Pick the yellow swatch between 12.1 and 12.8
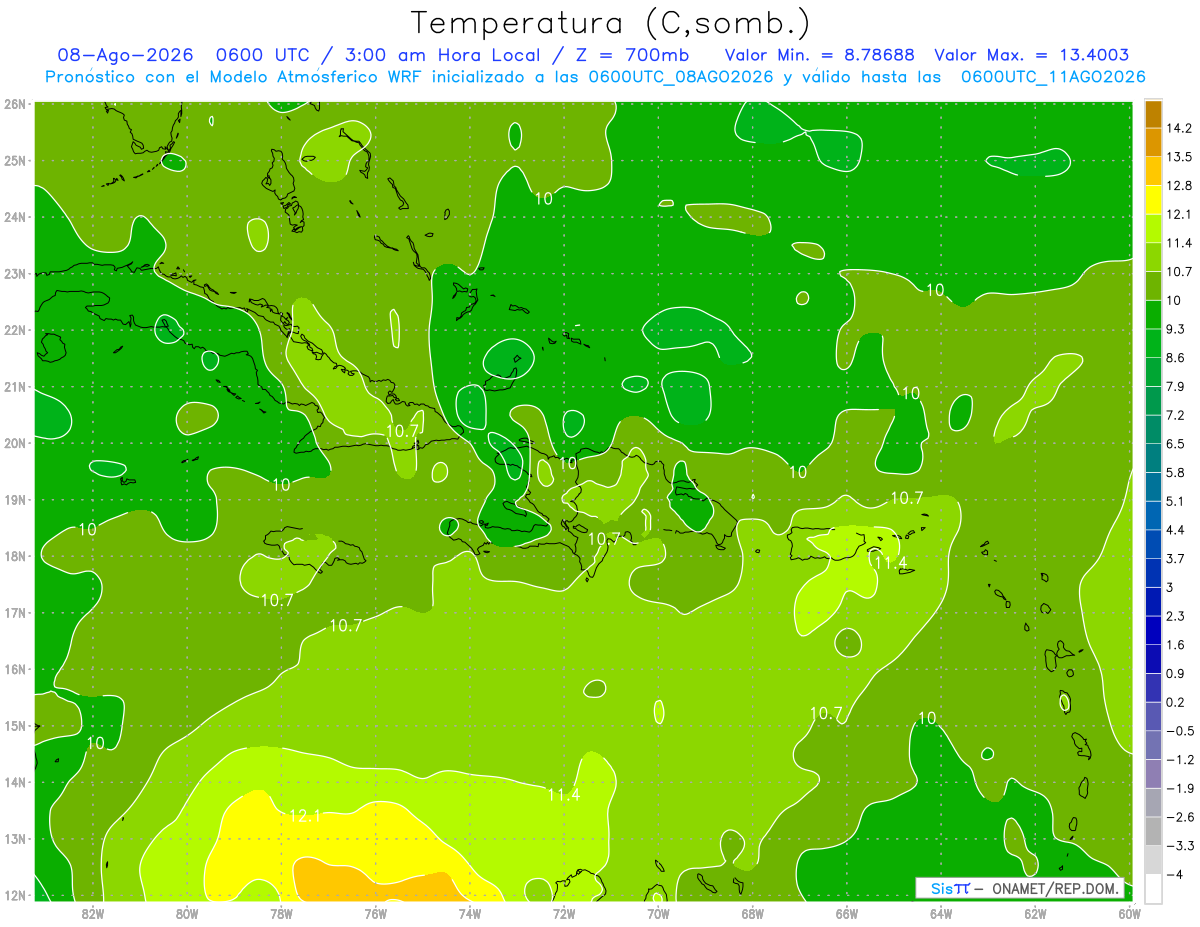The height and width of the screenshot is (927, 1200). [1153, 200]
